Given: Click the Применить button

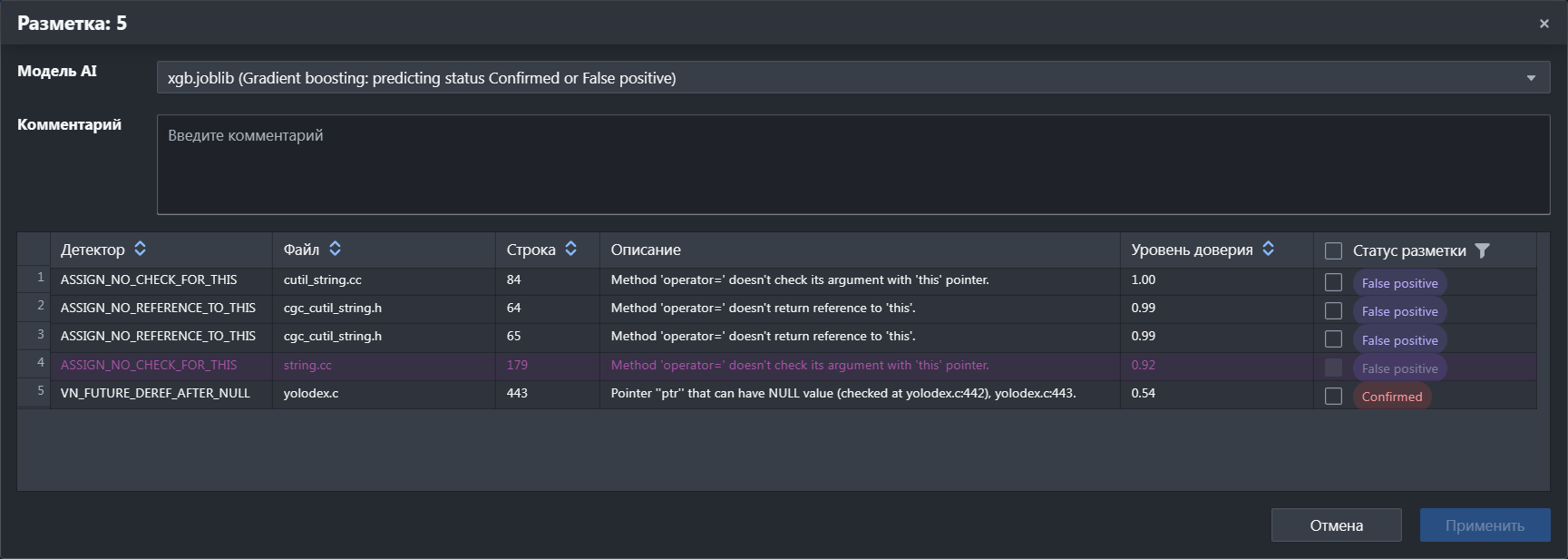Looking at the screenshot, I should tap(1485, 525).
